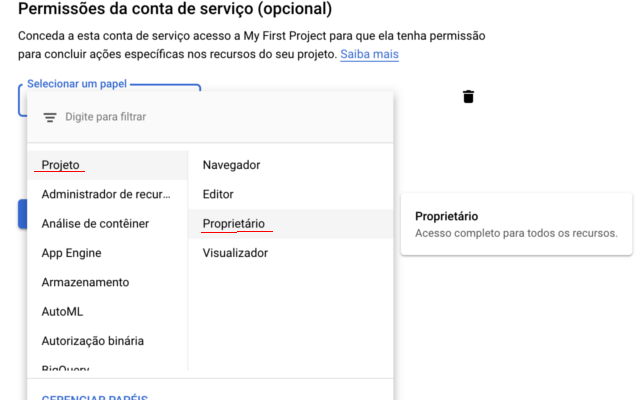The image size is (640, 400).
Task: Choose the 'Autorização binária' category
Action: point(107,341)
